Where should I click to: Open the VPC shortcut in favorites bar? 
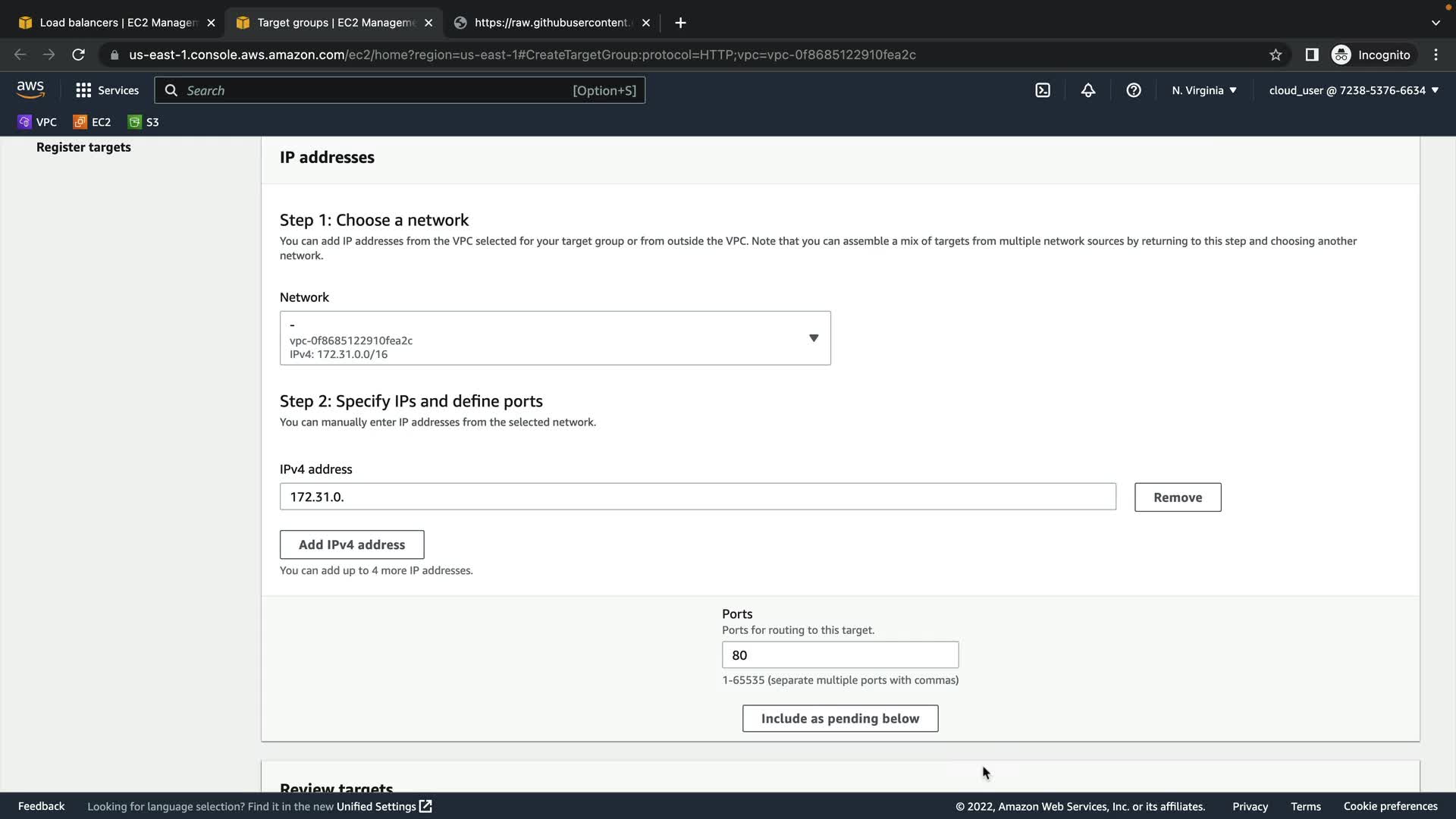point(37,122)
